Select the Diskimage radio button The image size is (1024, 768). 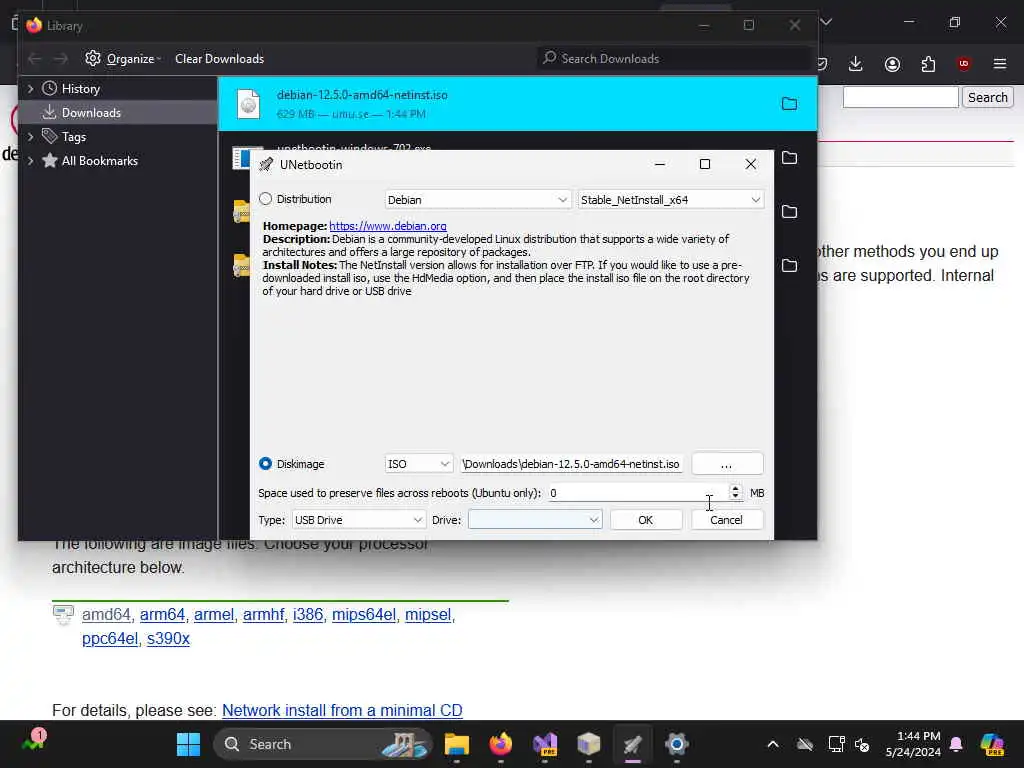point(265,464)
